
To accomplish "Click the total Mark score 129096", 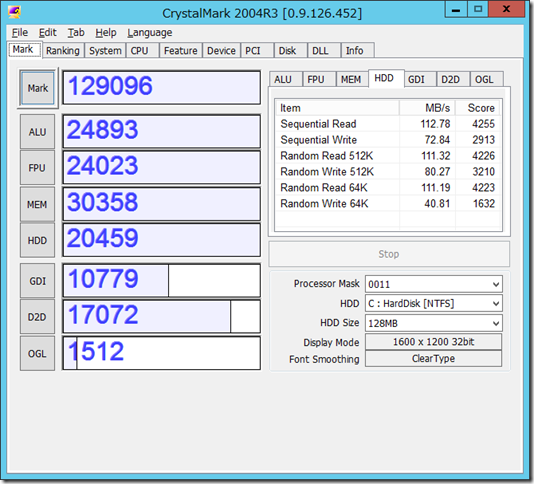I will coord(161,88).
